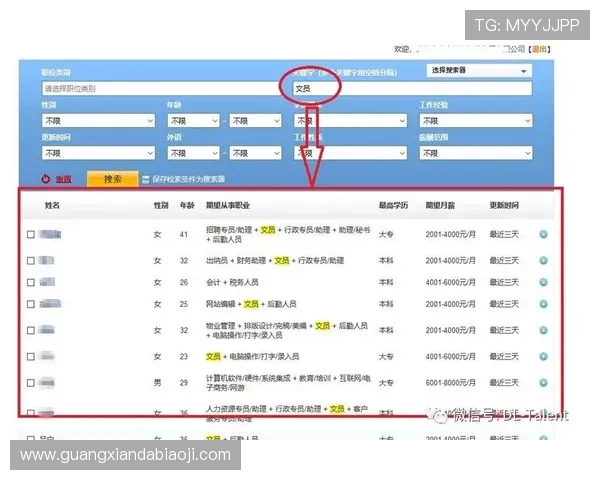The image size is (600, 480).
Task: Click the red reset power icon
Action: [x=46, y=179]
